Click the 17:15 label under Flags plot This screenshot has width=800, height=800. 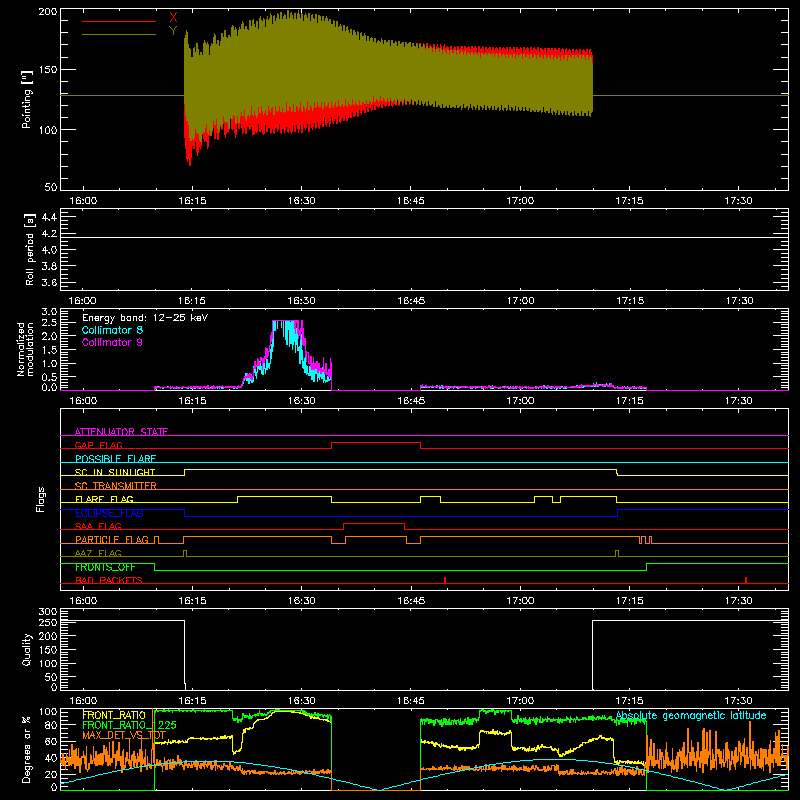[630, 601]
